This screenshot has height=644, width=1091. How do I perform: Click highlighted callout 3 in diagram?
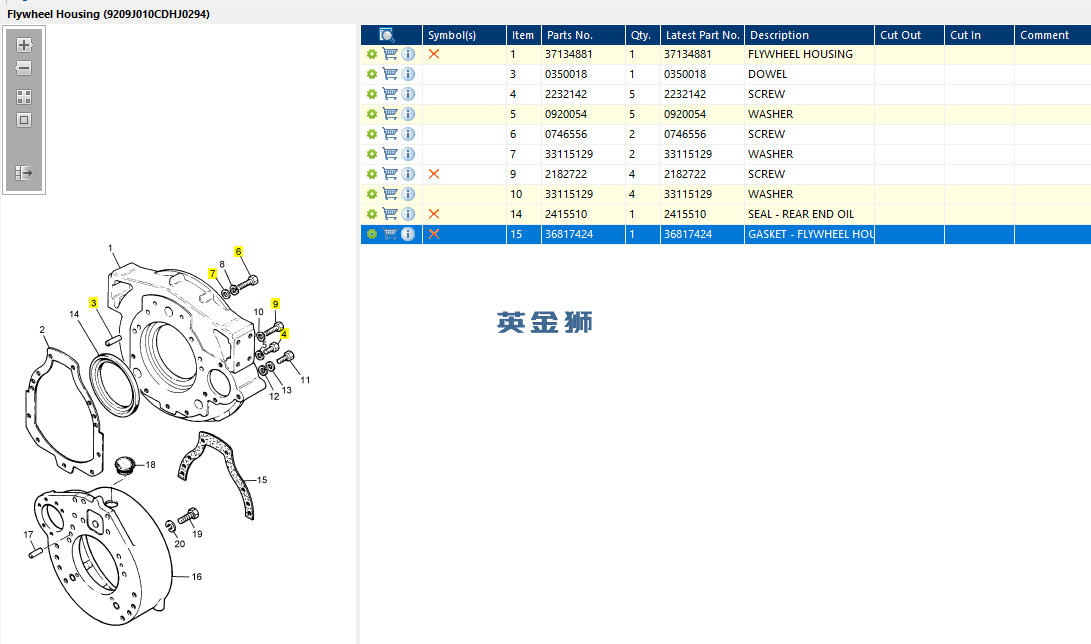tap(93, 303)
